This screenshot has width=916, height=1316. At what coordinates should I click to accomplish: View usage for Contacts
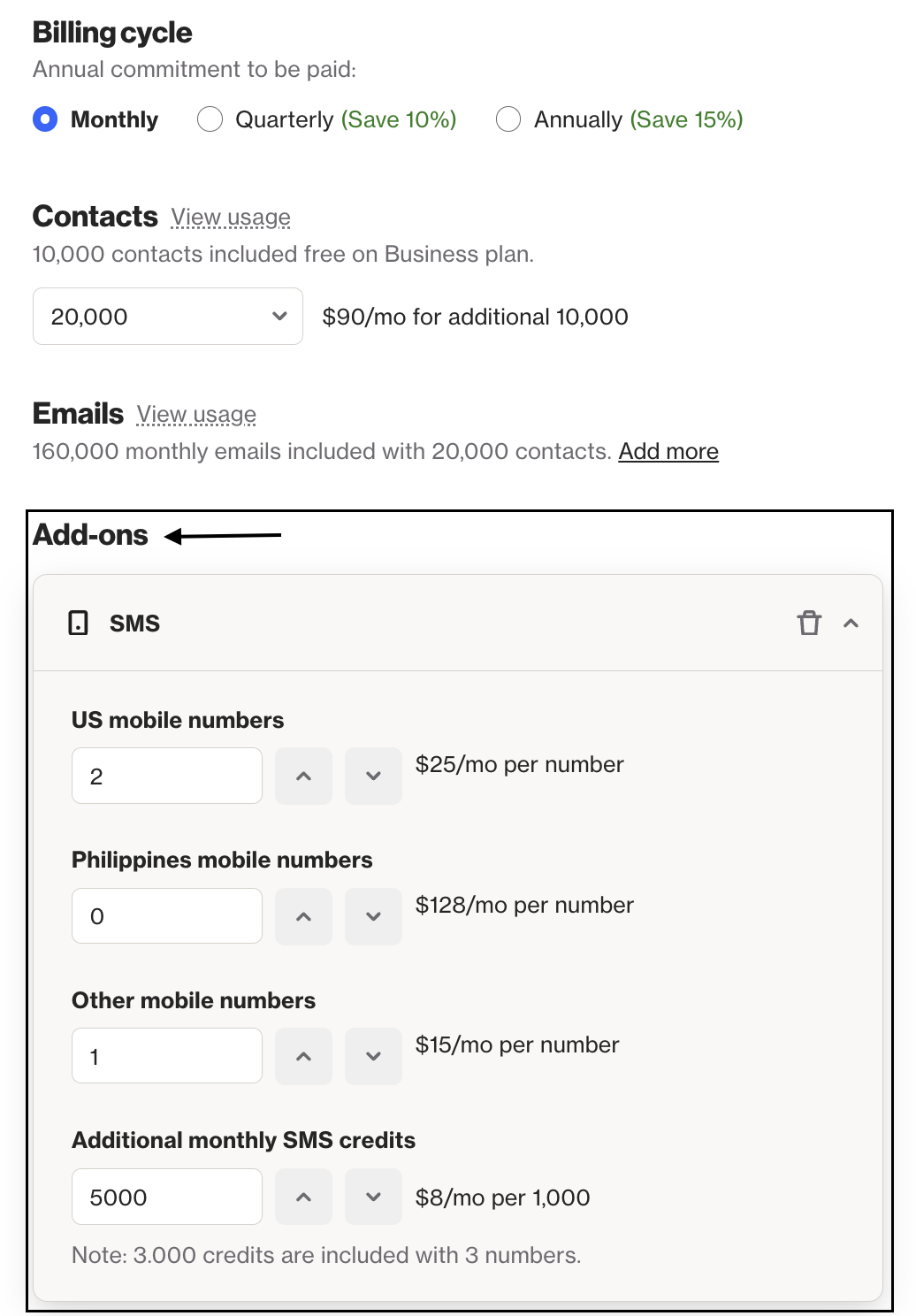click(231, 218)
